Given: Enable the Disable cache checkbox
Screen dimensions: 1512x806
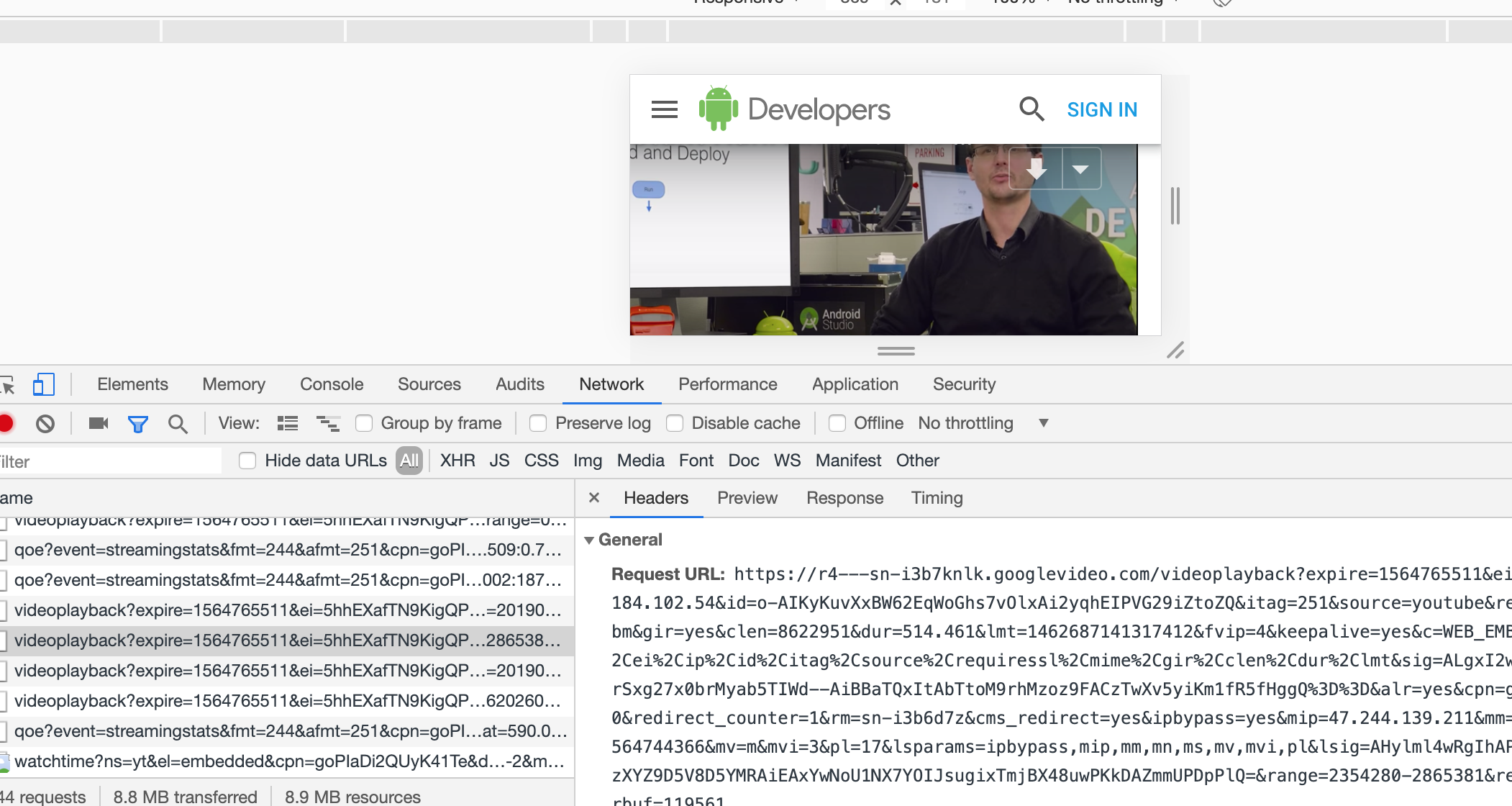Looking at the screenshot, I should click(x=676, y=422).
